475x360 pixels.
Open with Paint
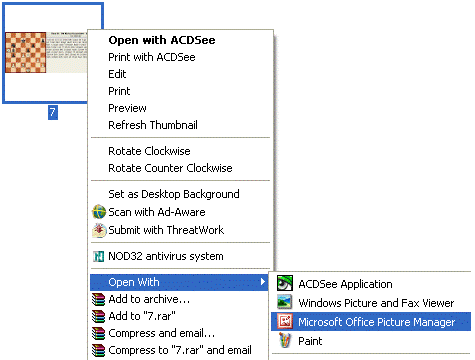[371, 341]
